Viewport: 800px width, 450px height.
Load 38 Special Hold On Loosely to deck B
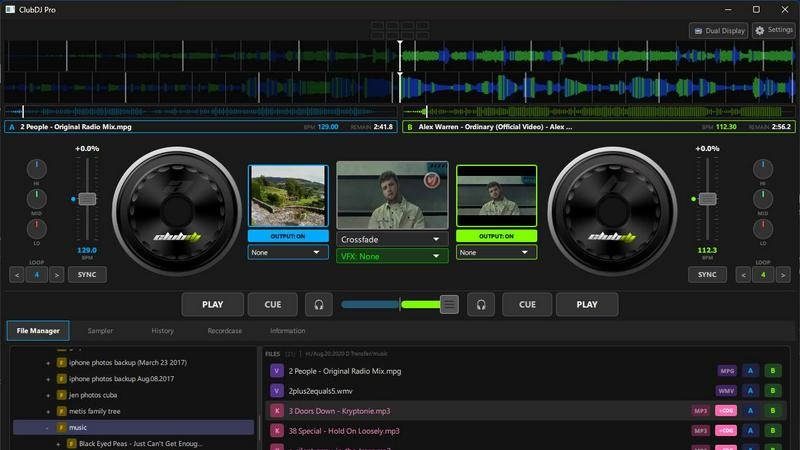pos(772,431)
